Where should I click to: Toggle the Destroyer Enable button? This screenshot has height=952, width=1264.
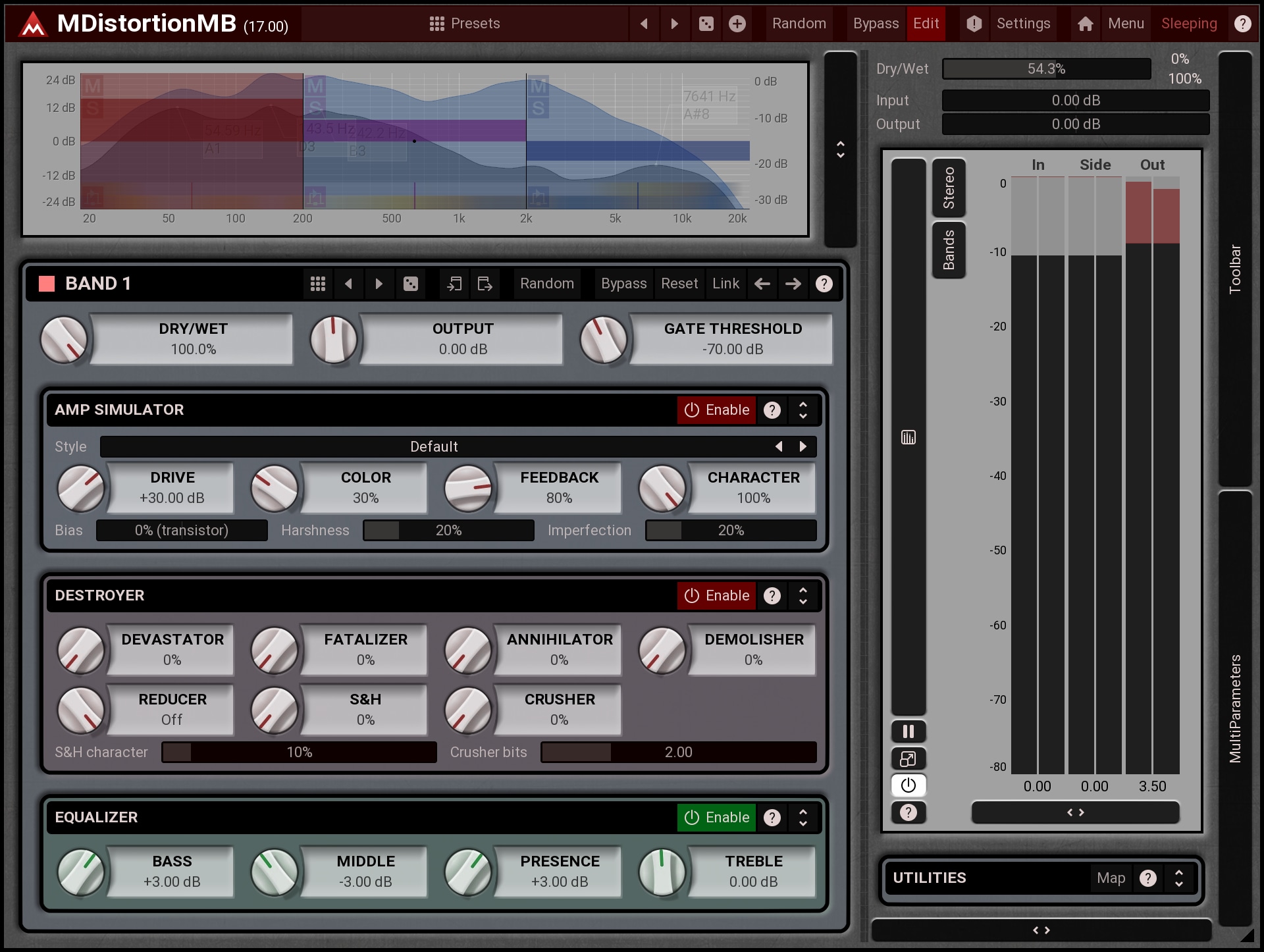click(x=716, y=596)
